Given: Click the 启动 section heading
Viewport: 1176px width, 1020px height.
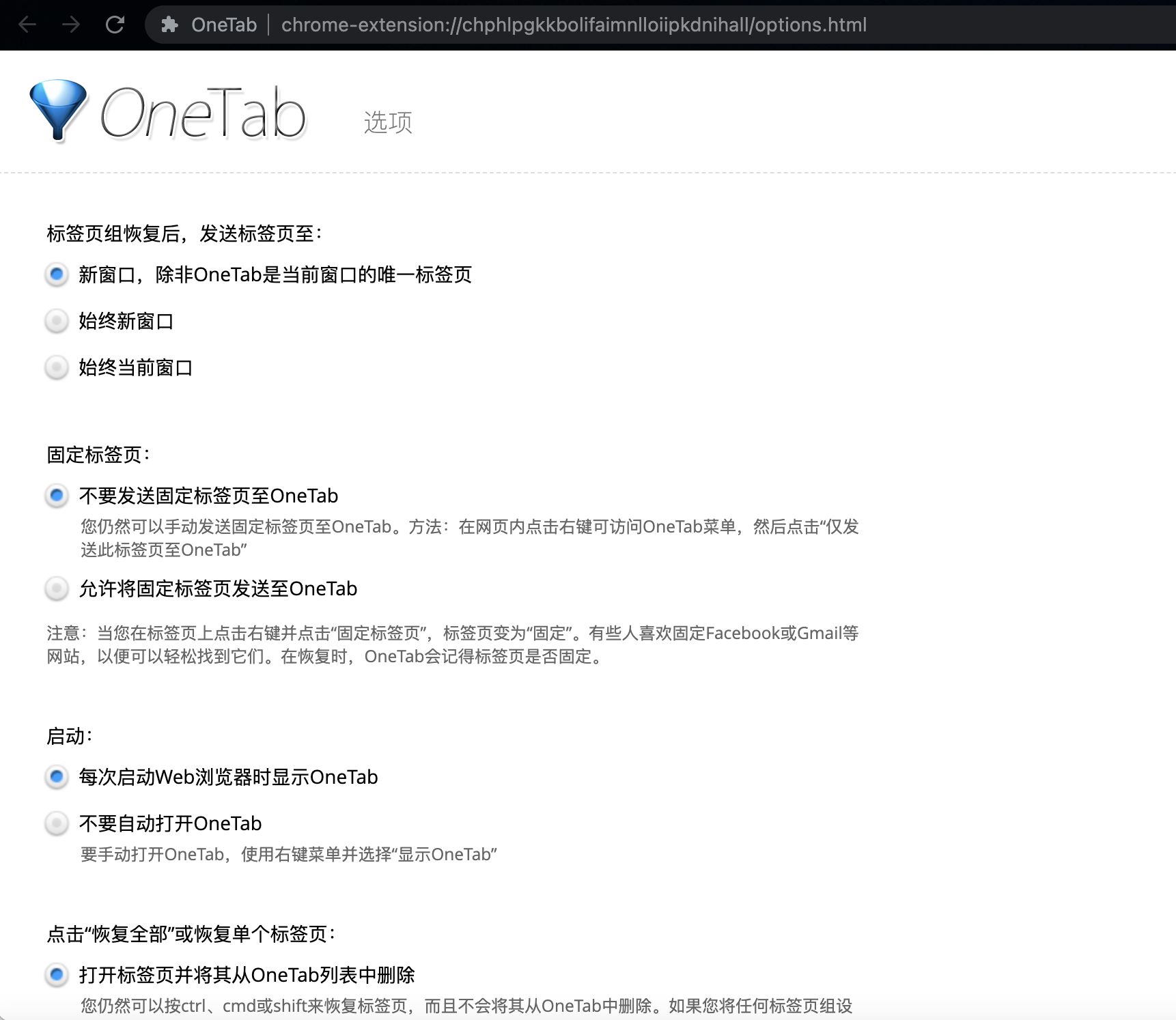Looking at the screenshot, I should click(70, 736).
